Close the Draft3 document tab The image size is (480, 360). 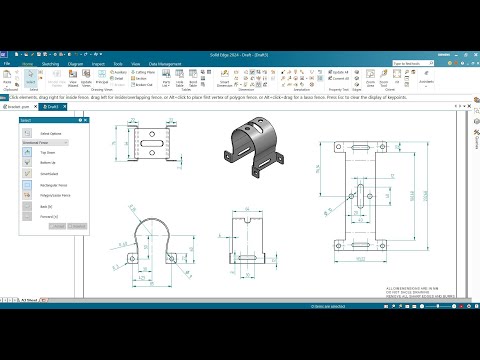pyautogui.click(x=64, y=106)
